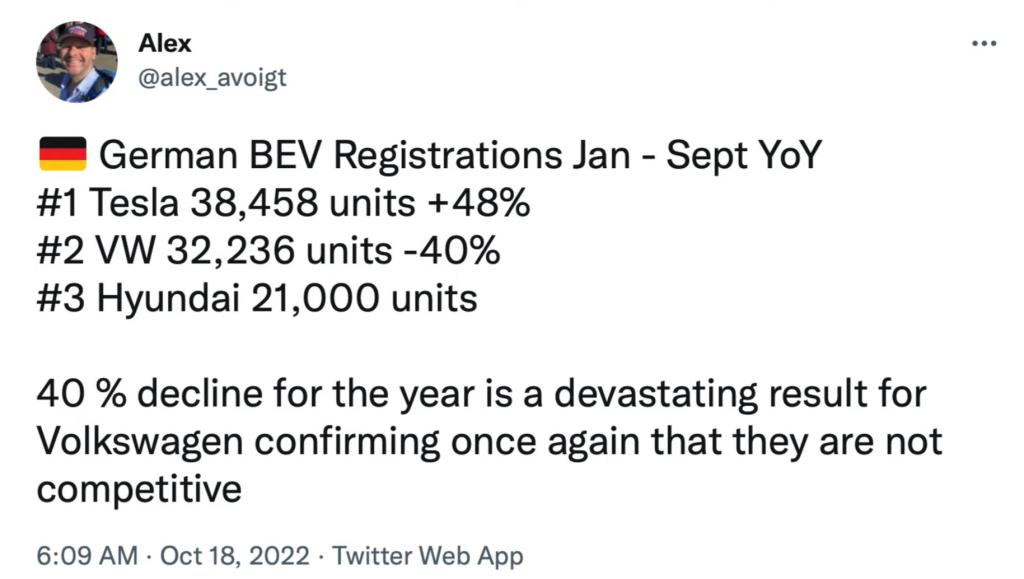Click the German flag emoji
Viewport: 1024px width, 579px height.
63,154
